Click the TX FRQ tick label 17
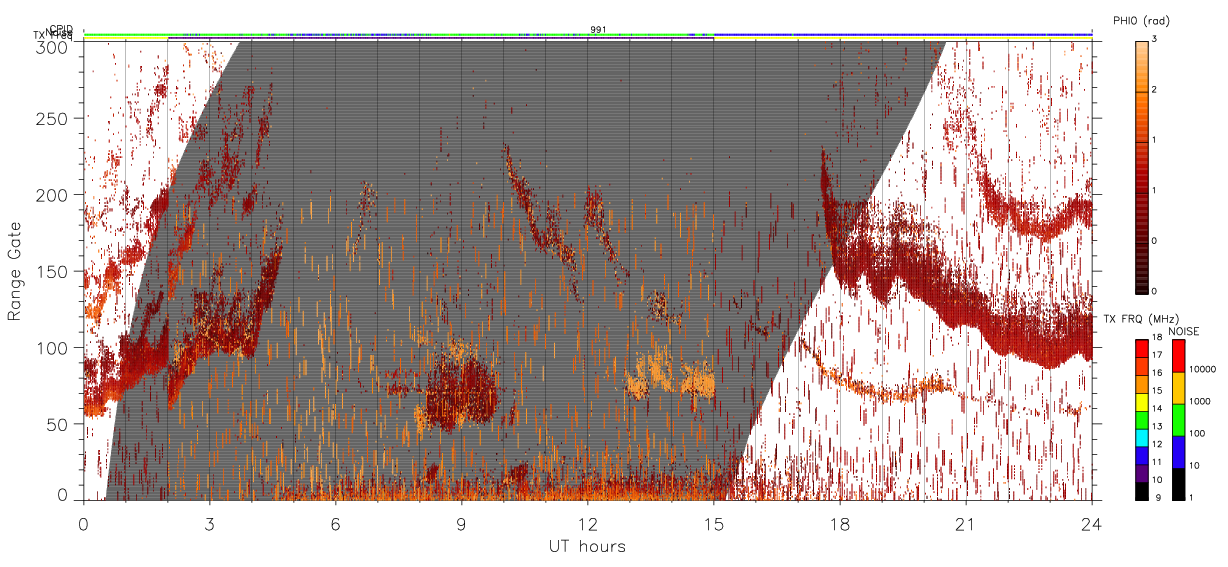Image resolution: width=1228 pixels, height=567 pixels. click(1157, 355)
